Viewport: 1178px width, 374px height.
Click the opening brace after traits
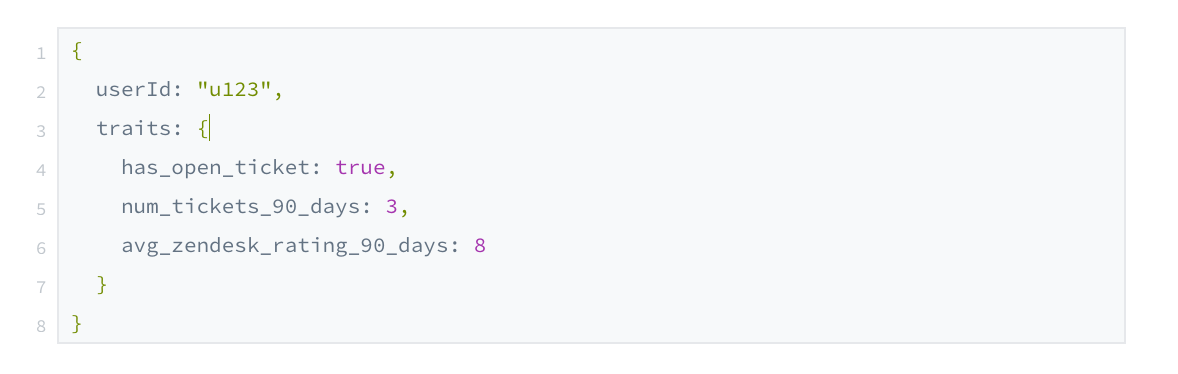pos(203,129)
